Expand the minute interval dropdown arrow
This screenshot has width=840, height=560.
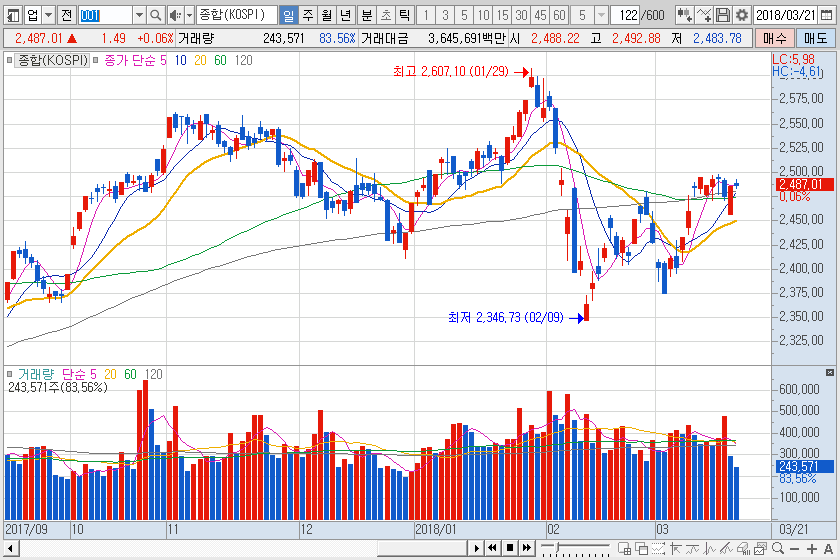(x=600, y=15)
